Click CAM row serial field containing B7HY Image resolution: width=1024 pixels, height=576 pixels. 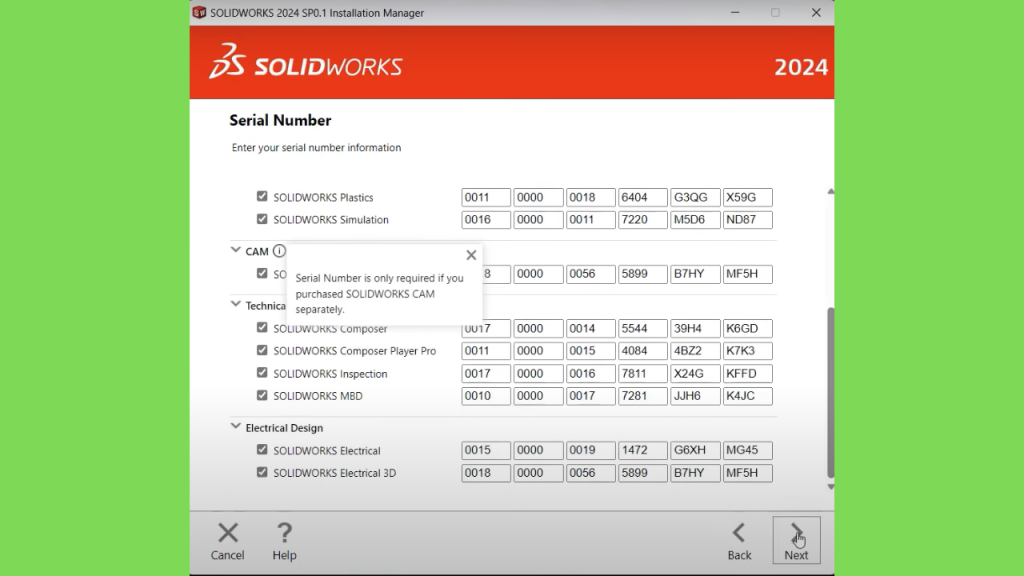(695, 274)
